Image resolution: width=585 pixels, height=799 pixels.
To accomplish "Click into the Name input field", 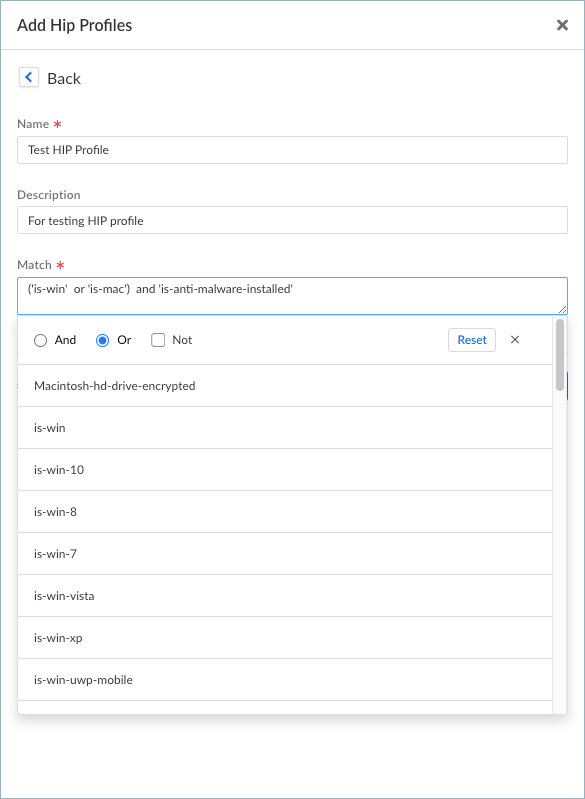I will (292, 150).
